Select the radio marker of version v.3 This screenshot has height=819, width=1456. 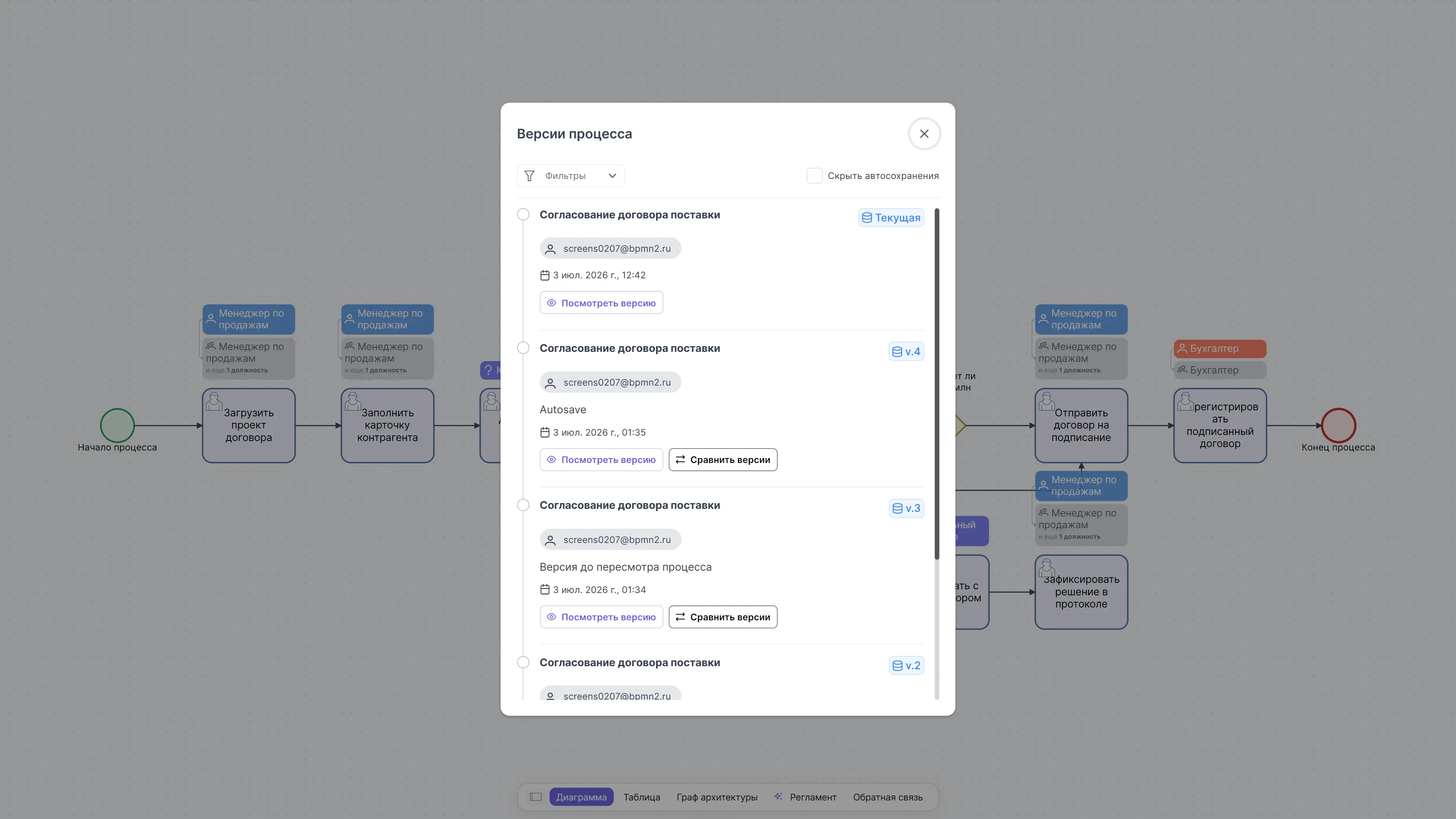pyautogui.click(x=523, y=505)
